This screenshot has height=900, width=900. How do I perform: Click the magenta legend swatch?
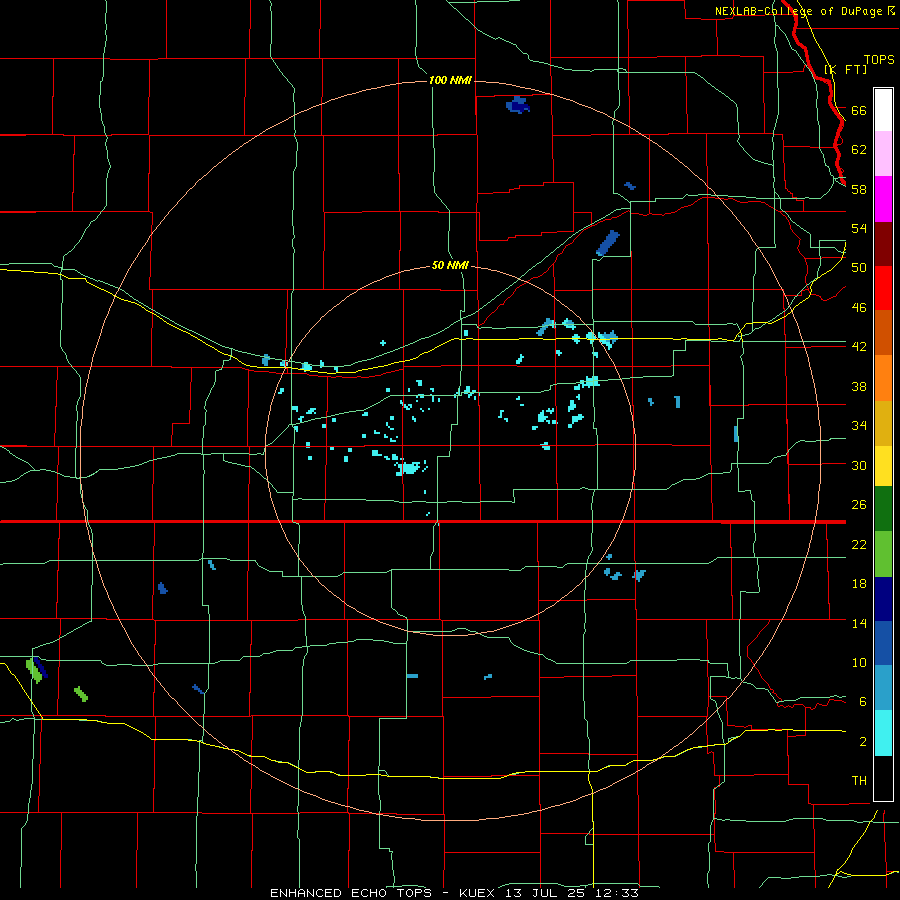(883, 199)
